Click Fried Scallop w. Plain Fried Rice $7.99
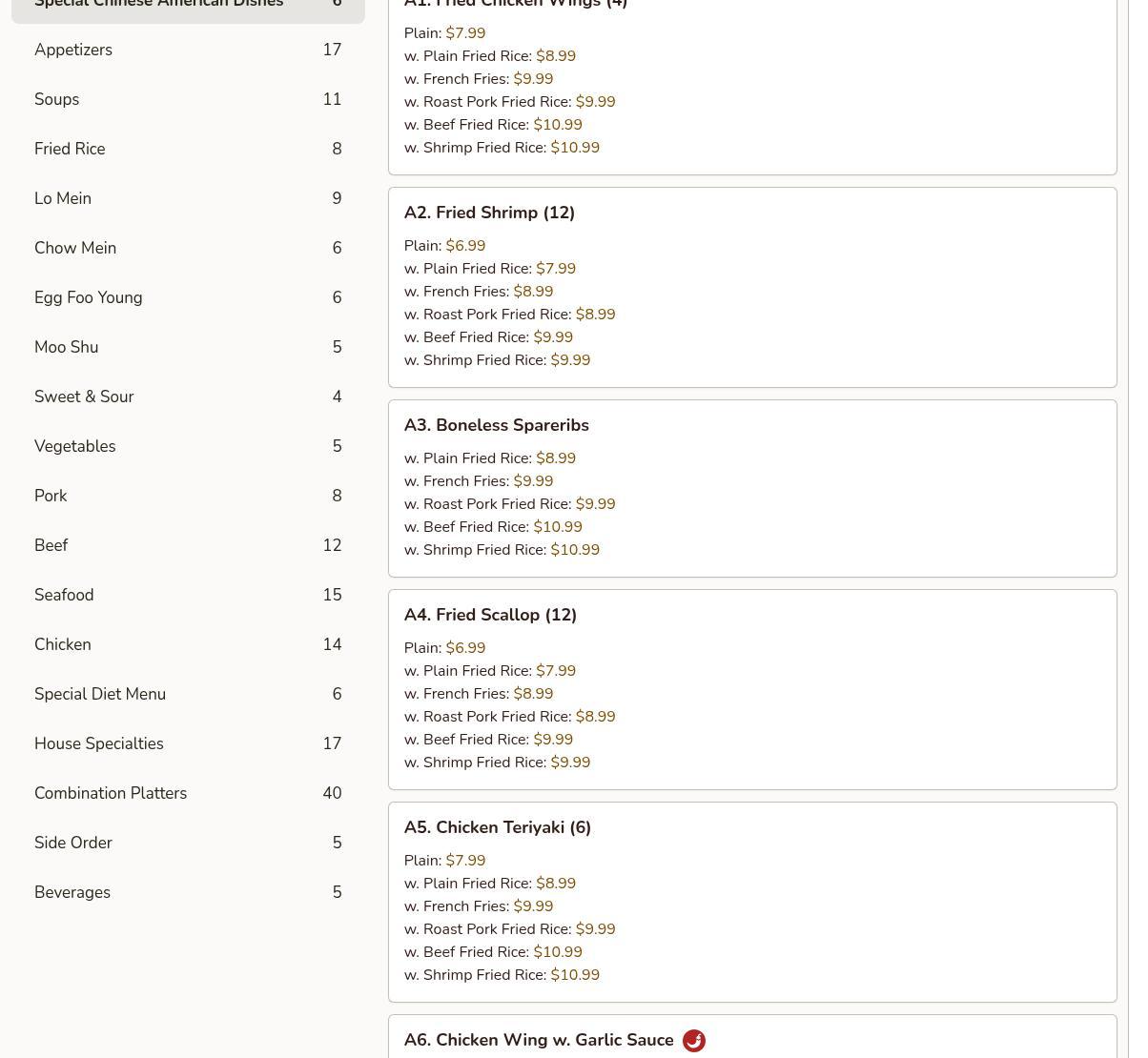 click(490, 671)
